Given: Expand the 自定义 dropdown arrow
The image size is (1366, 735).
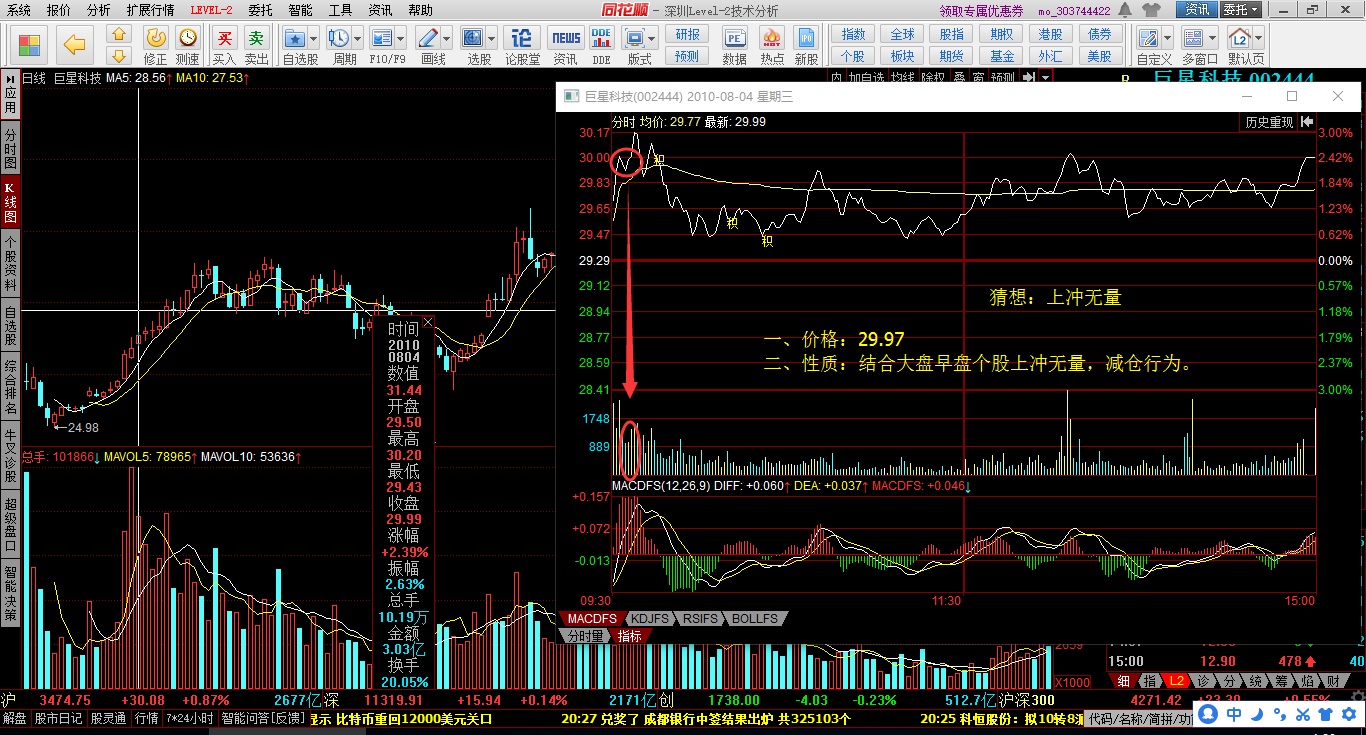Looking at the screenshot, I should pos(1166,38).
